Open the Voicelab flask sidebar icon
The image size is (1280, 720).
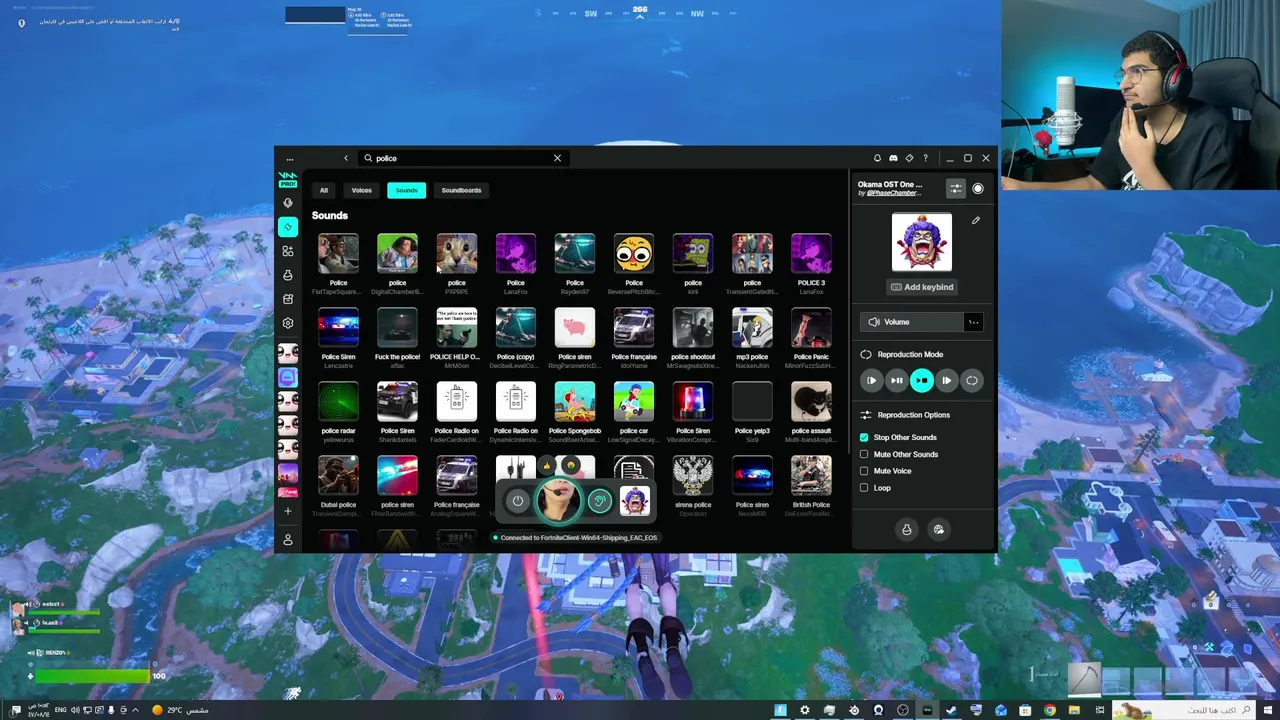[x=288, y=275]
